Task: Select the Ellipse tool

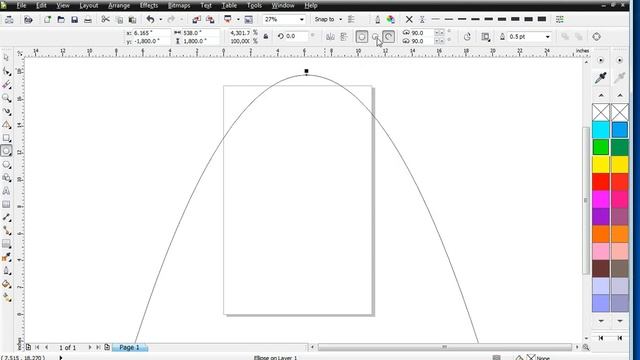Action: point(6,151)
